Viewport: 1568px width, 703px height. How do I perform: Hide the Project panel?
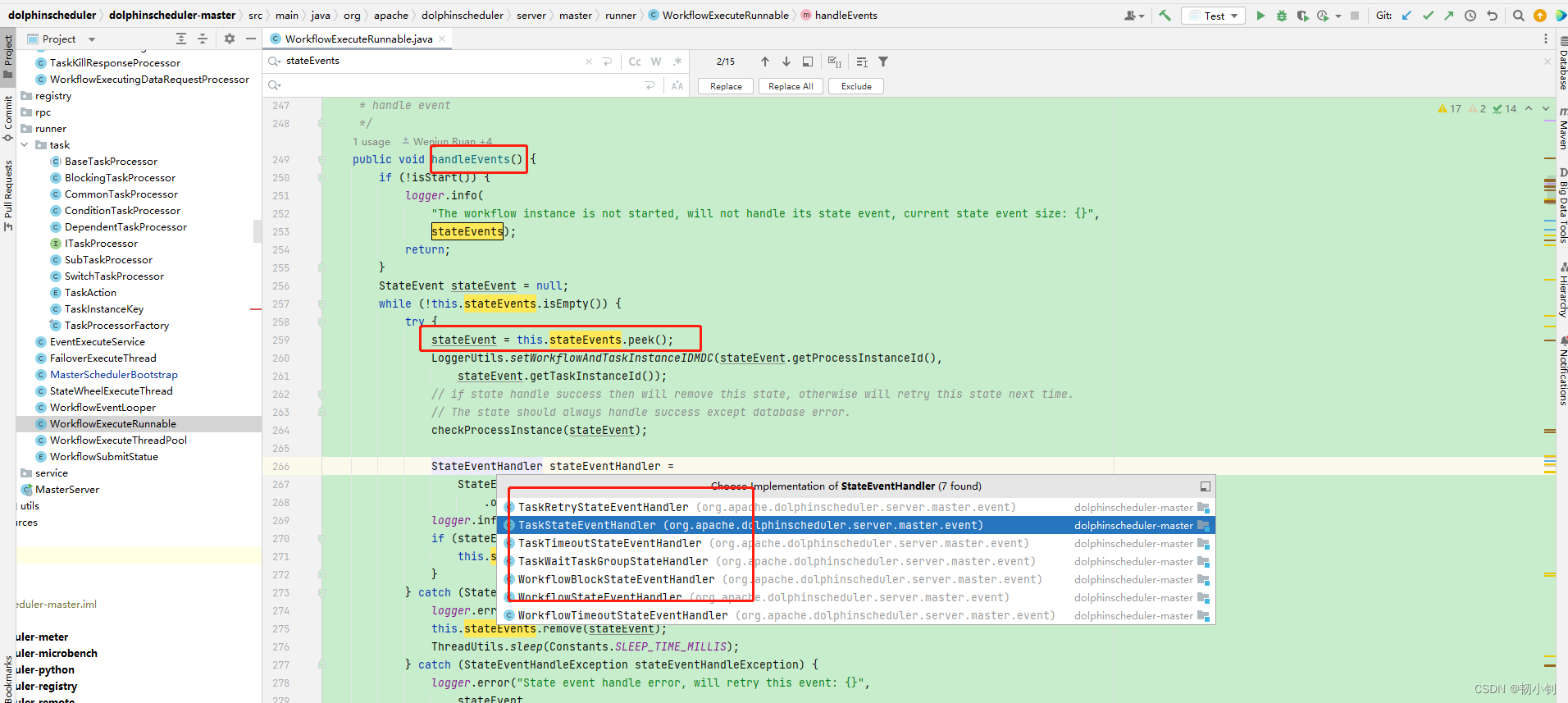click(x=251, y=39)
